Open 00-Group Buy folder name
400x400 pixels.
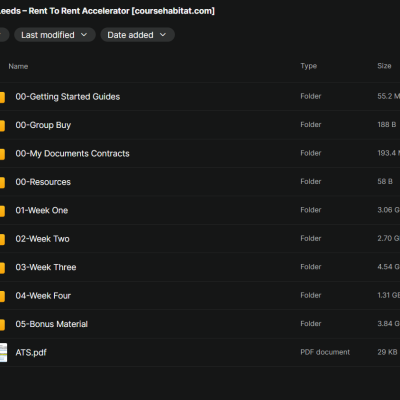(43, 125)
